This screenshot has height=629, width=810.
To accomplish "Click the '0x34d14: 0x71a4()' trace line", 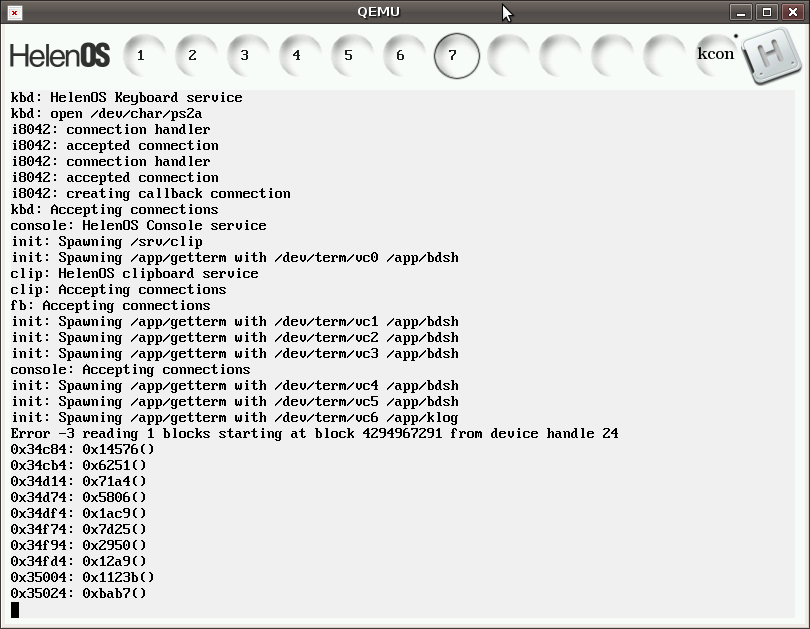I will click(79, 482).
